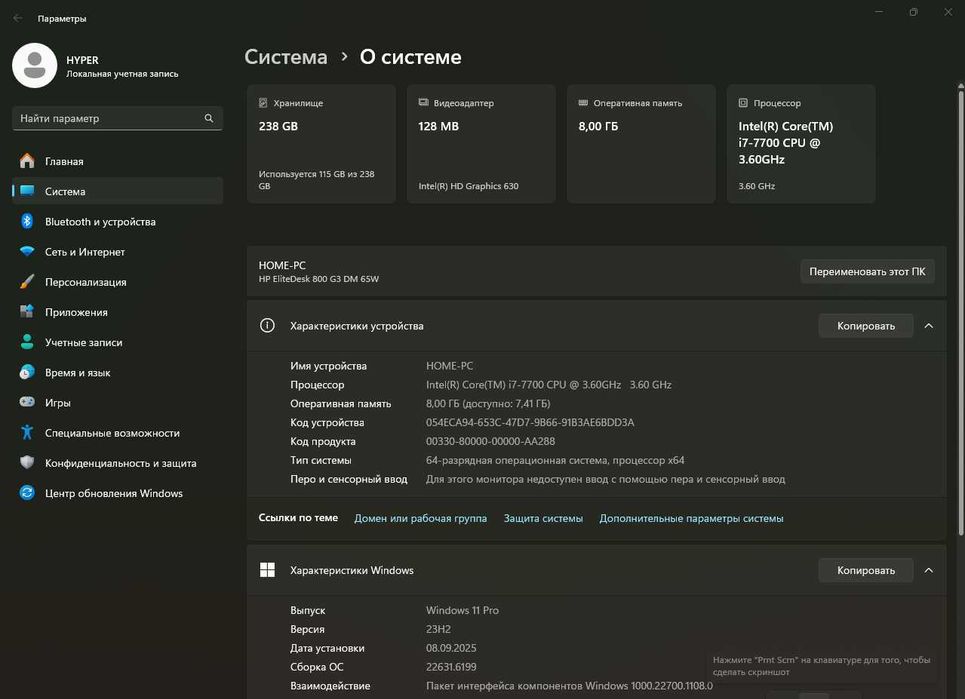Screen dimensions: 965x699
Task: Click the Windows 11 Pro edition value
Action: point(462,610)
